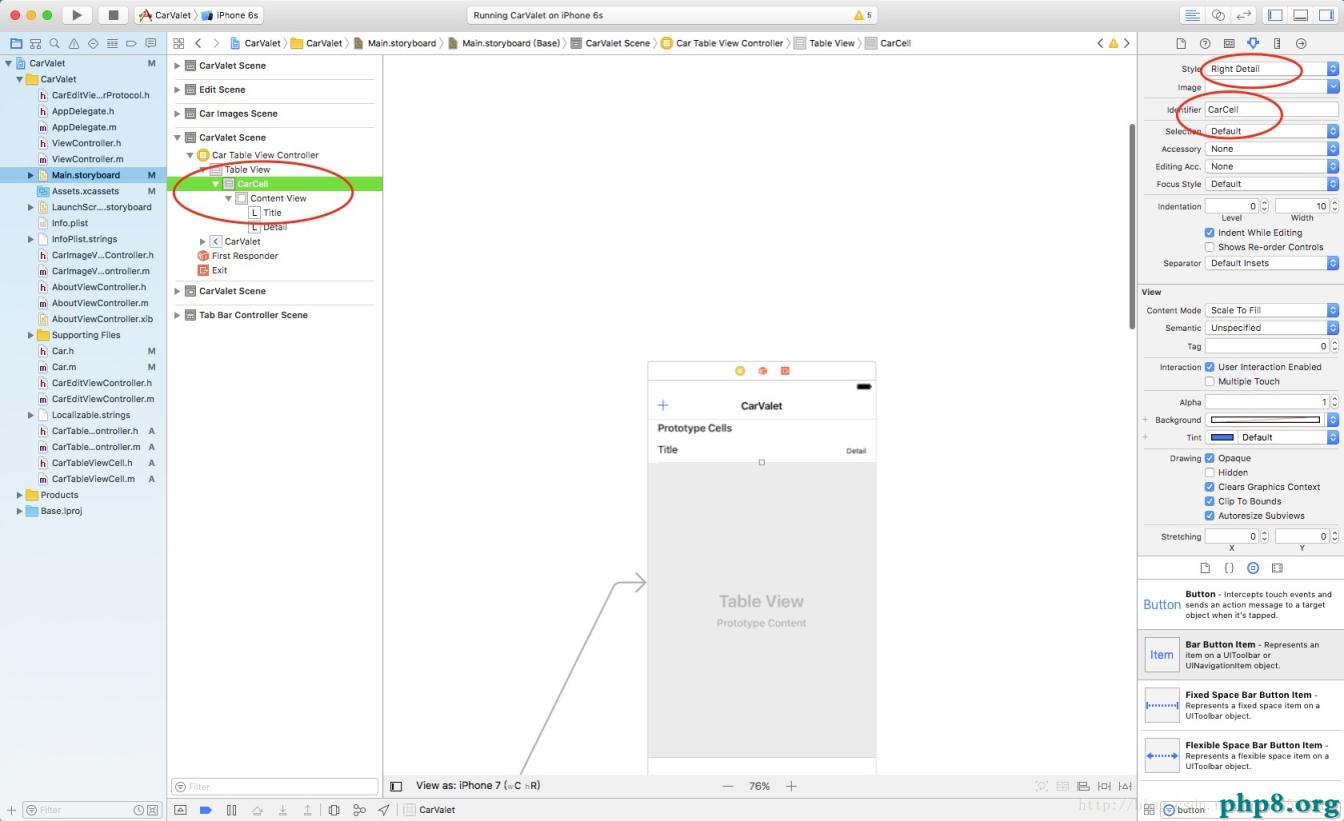Open related items grid menu
The image size is (1344, 821).
point(178,43)
